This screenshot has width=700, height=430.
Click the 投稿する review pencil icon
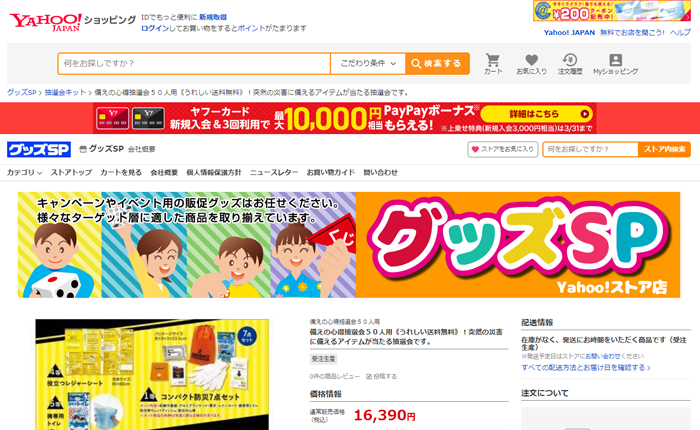(369, 376)
